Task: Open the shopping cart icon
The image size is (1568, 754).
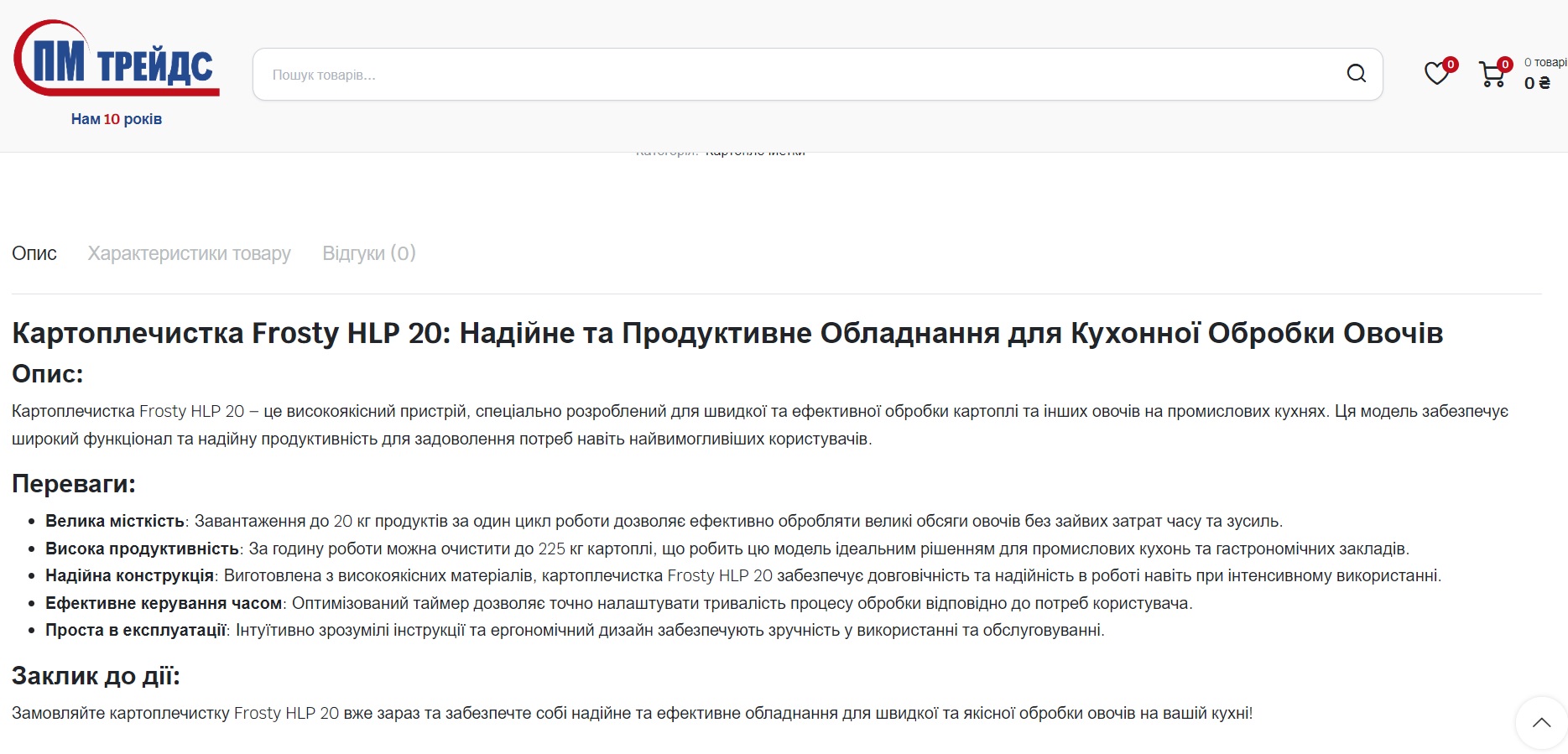Action: [x=1491, y=75]
